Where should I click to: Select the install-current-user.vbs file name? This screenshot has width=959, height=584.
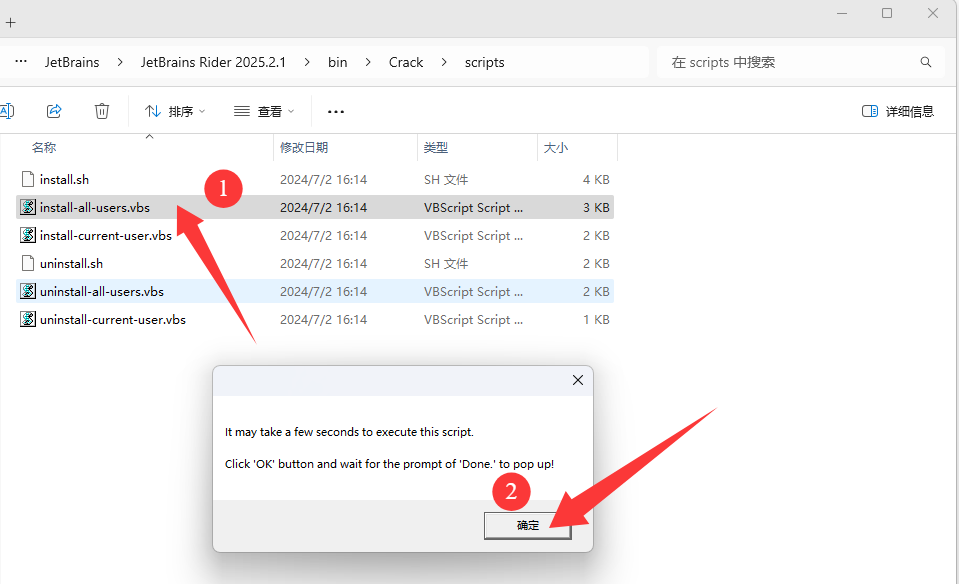pos(106,235)
